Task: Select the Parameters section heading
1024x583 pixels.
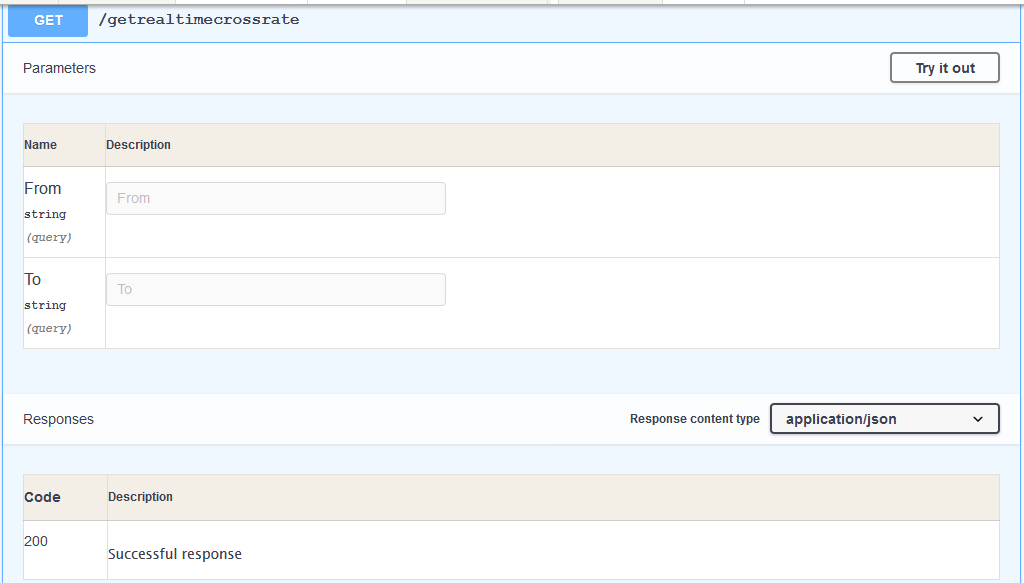Action: (x=59, y=68)
